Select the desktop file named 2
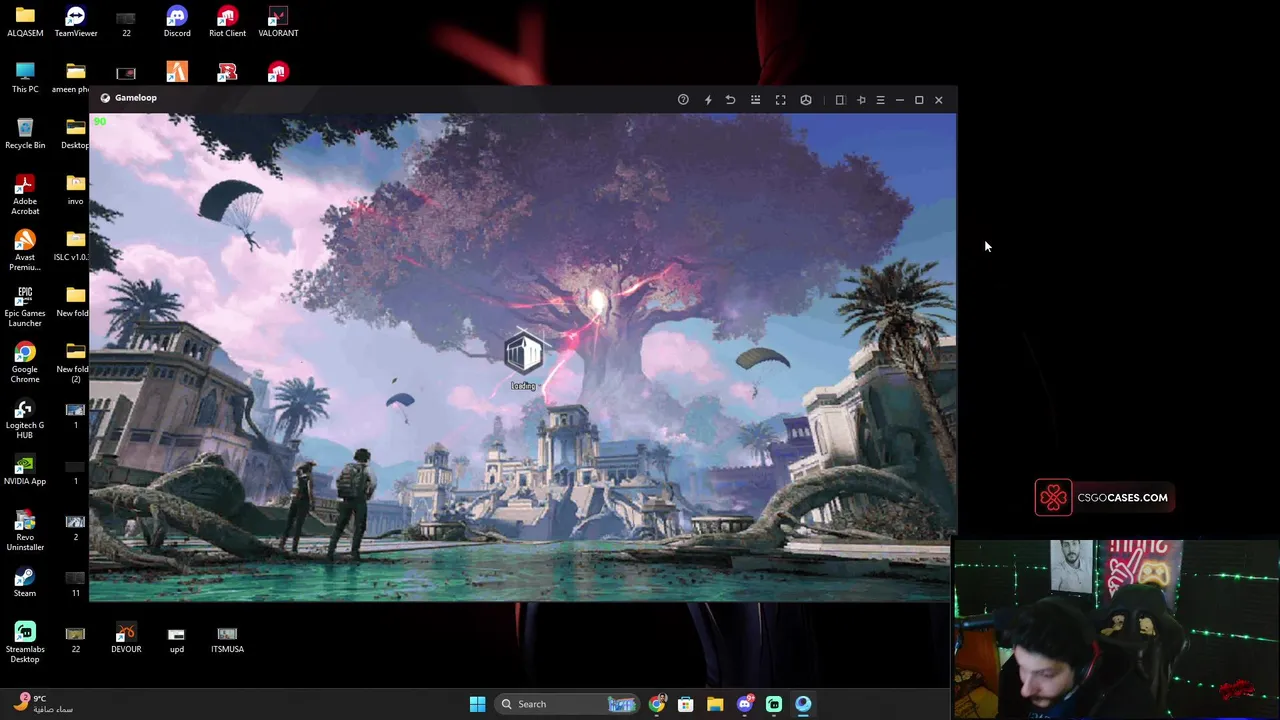Image resolution: width=1280 pixels, height=720 pixels. tap(75, 526)
